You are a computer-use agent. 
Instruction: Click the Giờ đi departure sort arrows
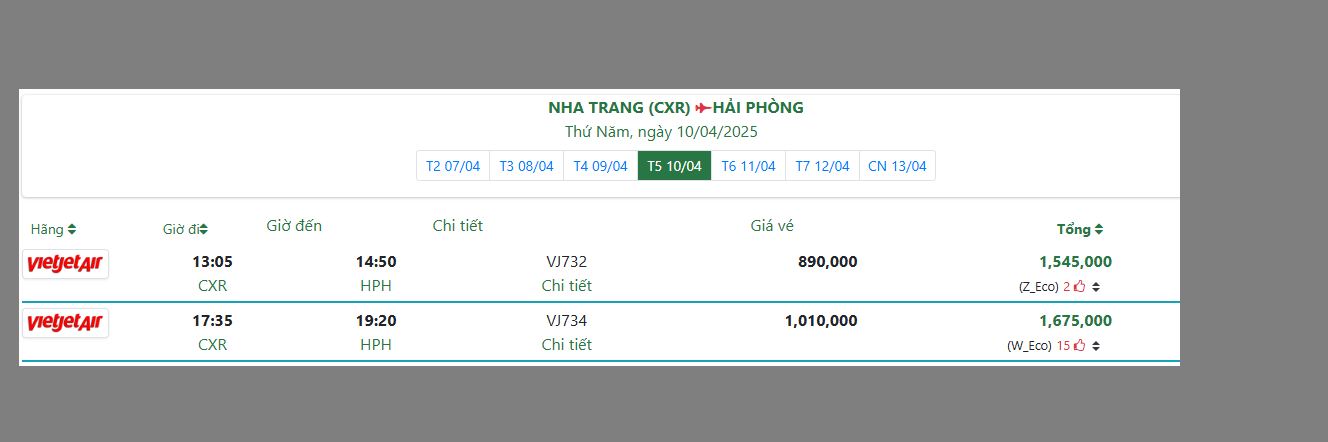pyautogui.click(x=204, y=230)
